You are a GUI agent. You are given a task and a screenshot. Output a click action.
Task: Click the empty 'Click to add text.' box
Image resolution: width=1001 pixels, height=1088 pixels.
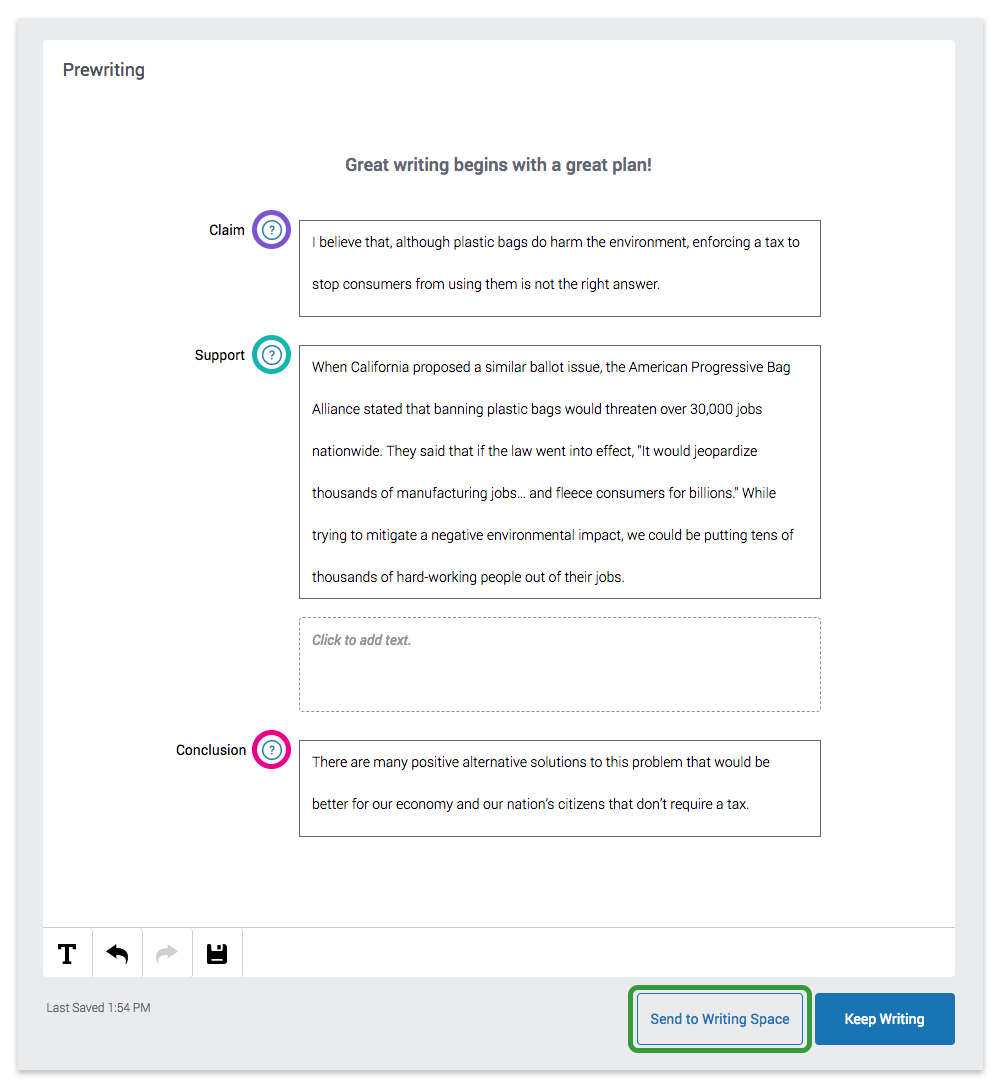click(560, 665)
